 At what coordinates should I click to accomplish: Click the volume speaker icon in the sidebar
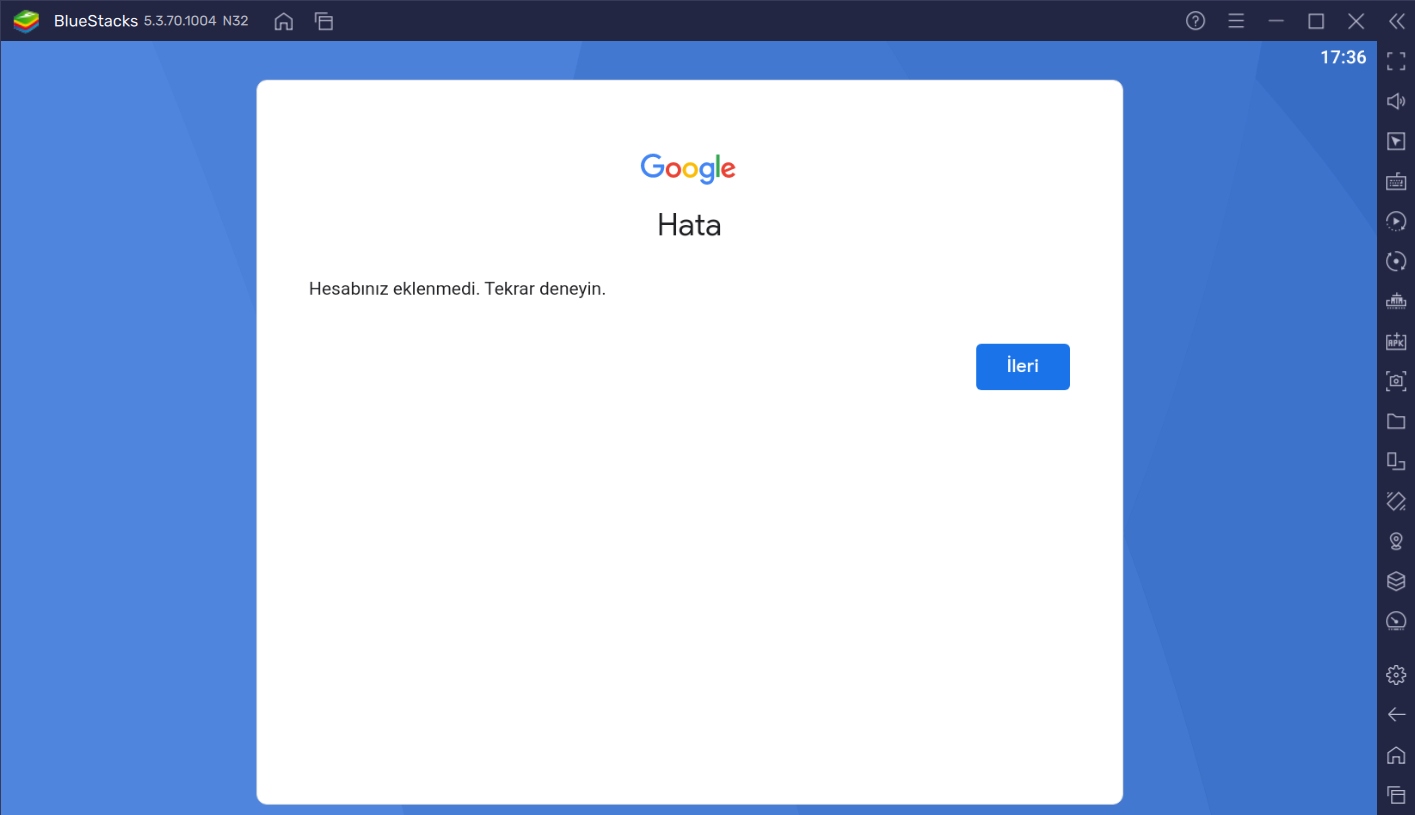pyautogui.click(x=1396, y=101)
